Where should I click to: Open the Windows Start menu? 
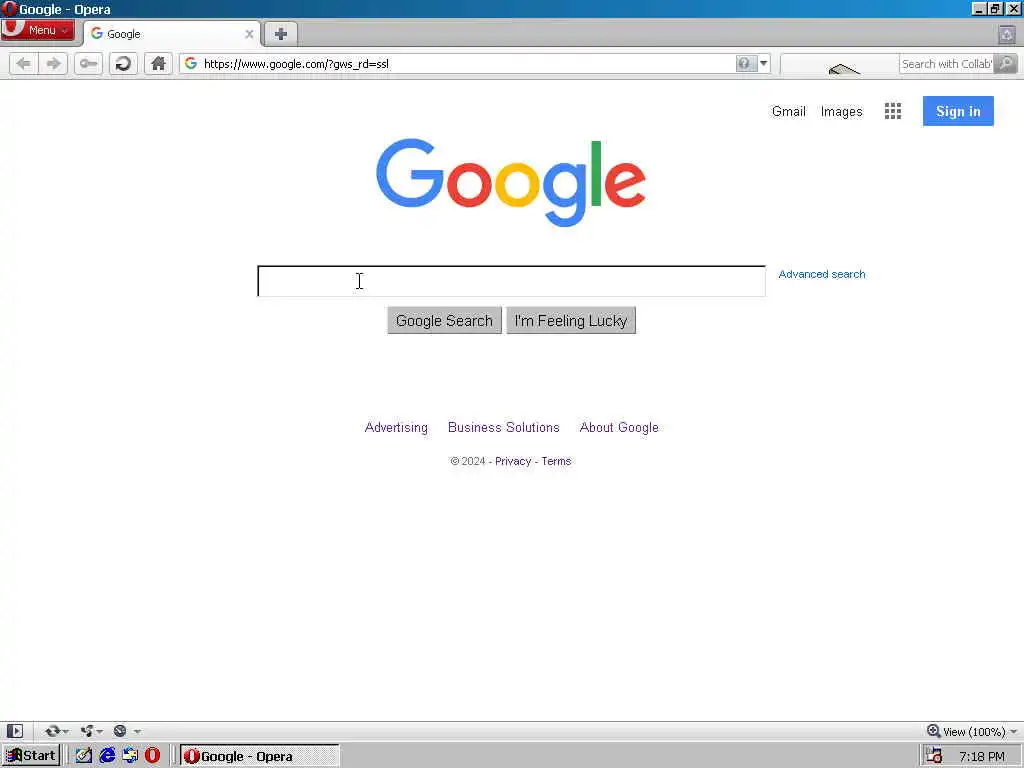(x=31, y=756)
